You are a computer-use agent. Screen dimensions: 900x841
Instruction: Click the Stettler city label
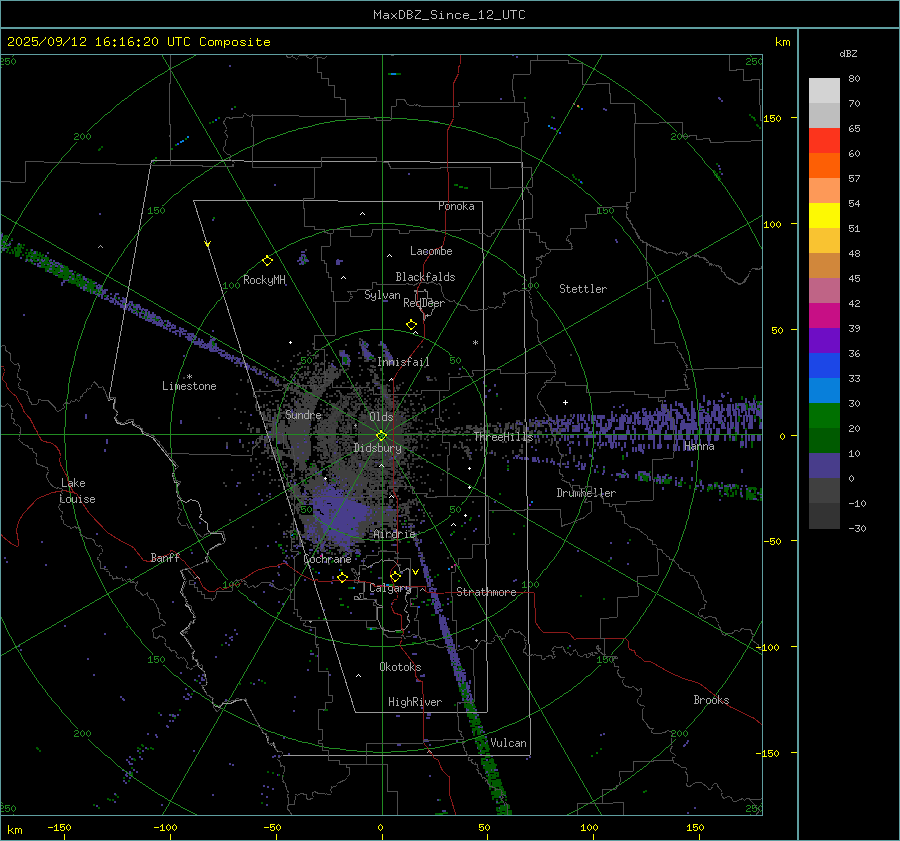(x=583, y=289)
